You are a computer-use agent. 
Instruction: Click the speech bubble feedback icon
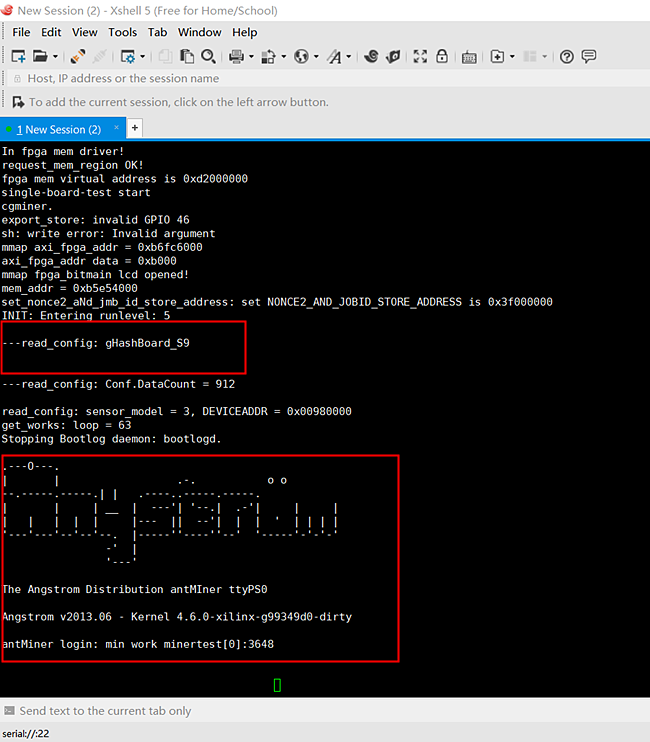click(x=589, y=56)
